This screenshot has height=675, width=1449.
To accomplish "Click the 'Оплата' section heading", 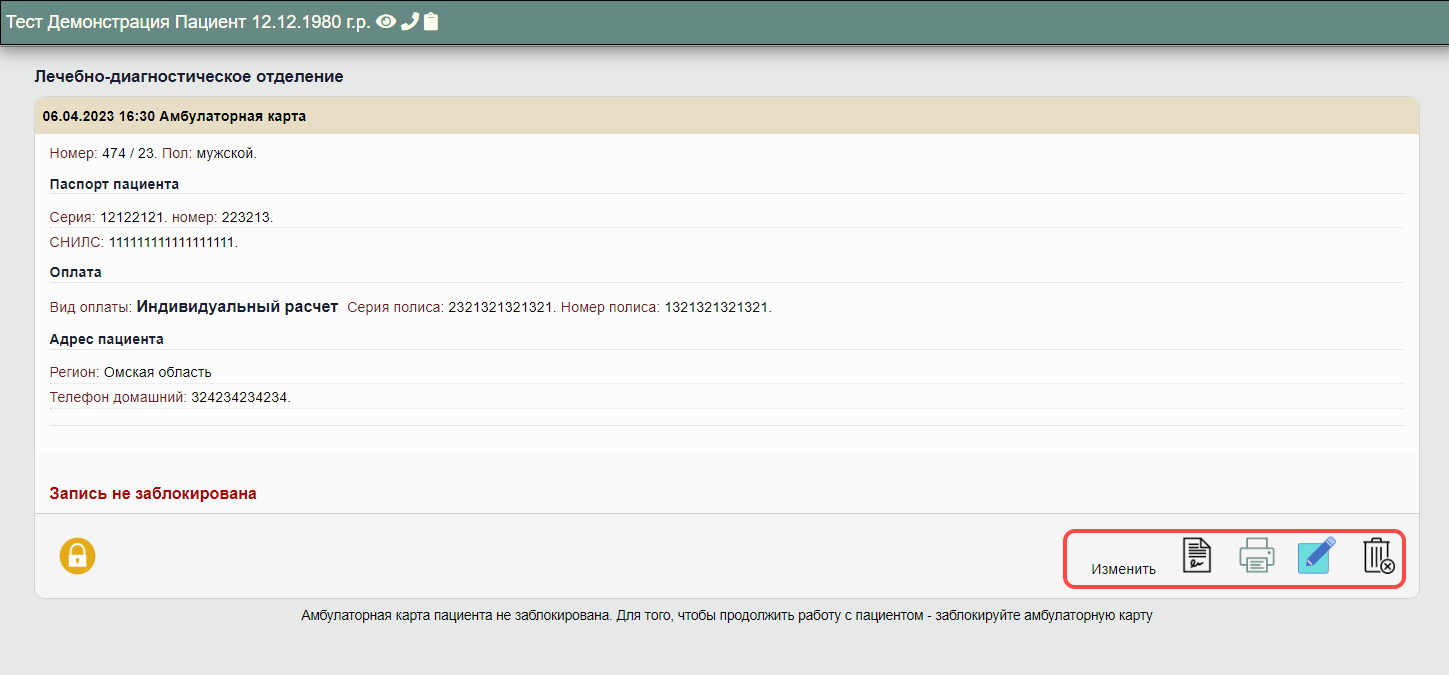I will 75,272.
